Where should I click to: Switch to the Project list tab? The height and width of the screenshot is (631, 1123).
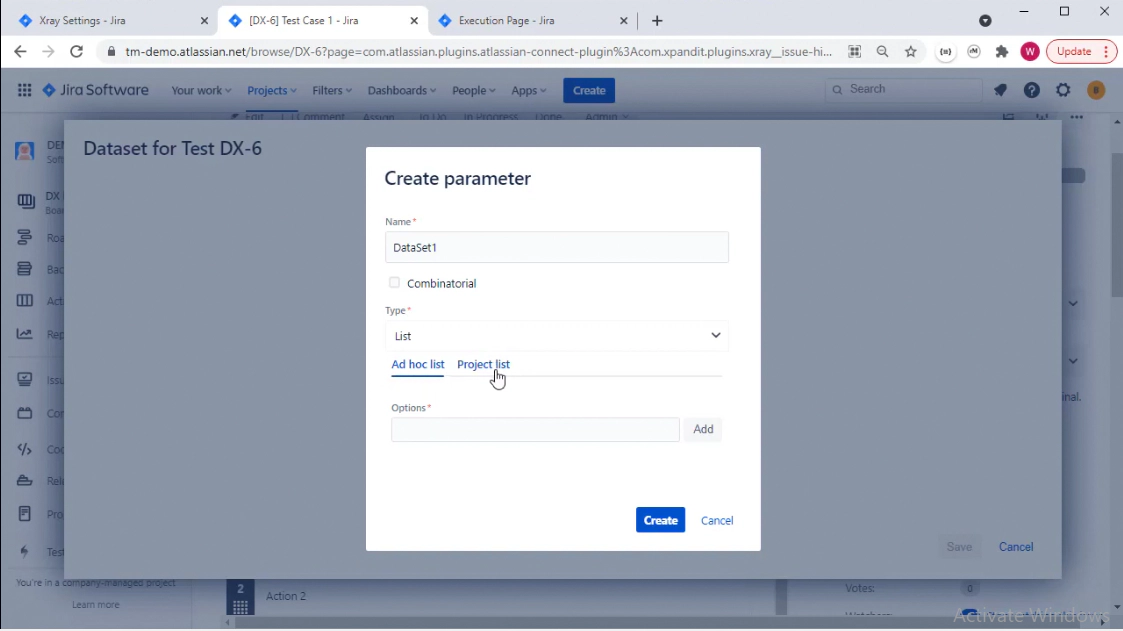[x=483, y=364]
